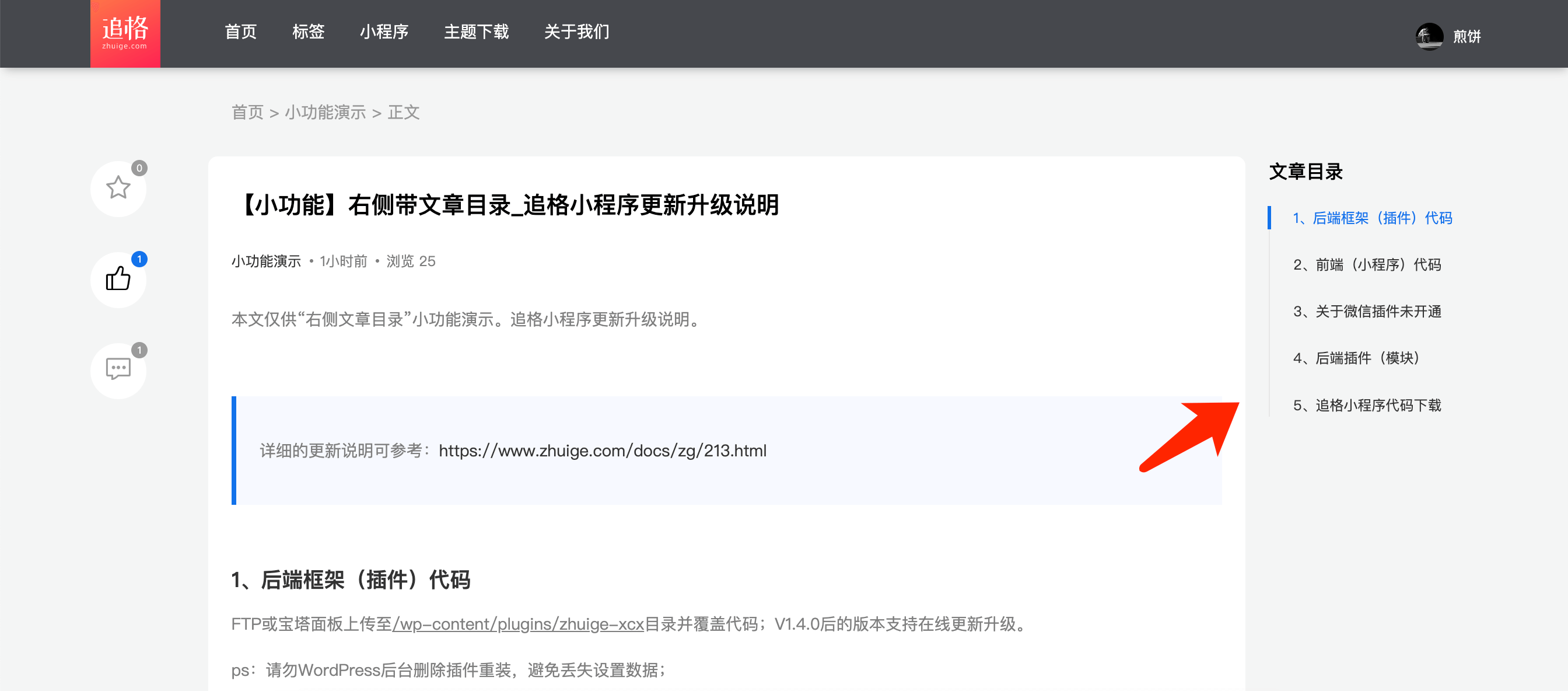Open the 主题下载 navigation item
The image size is (1568, 691).
(476, 32)
